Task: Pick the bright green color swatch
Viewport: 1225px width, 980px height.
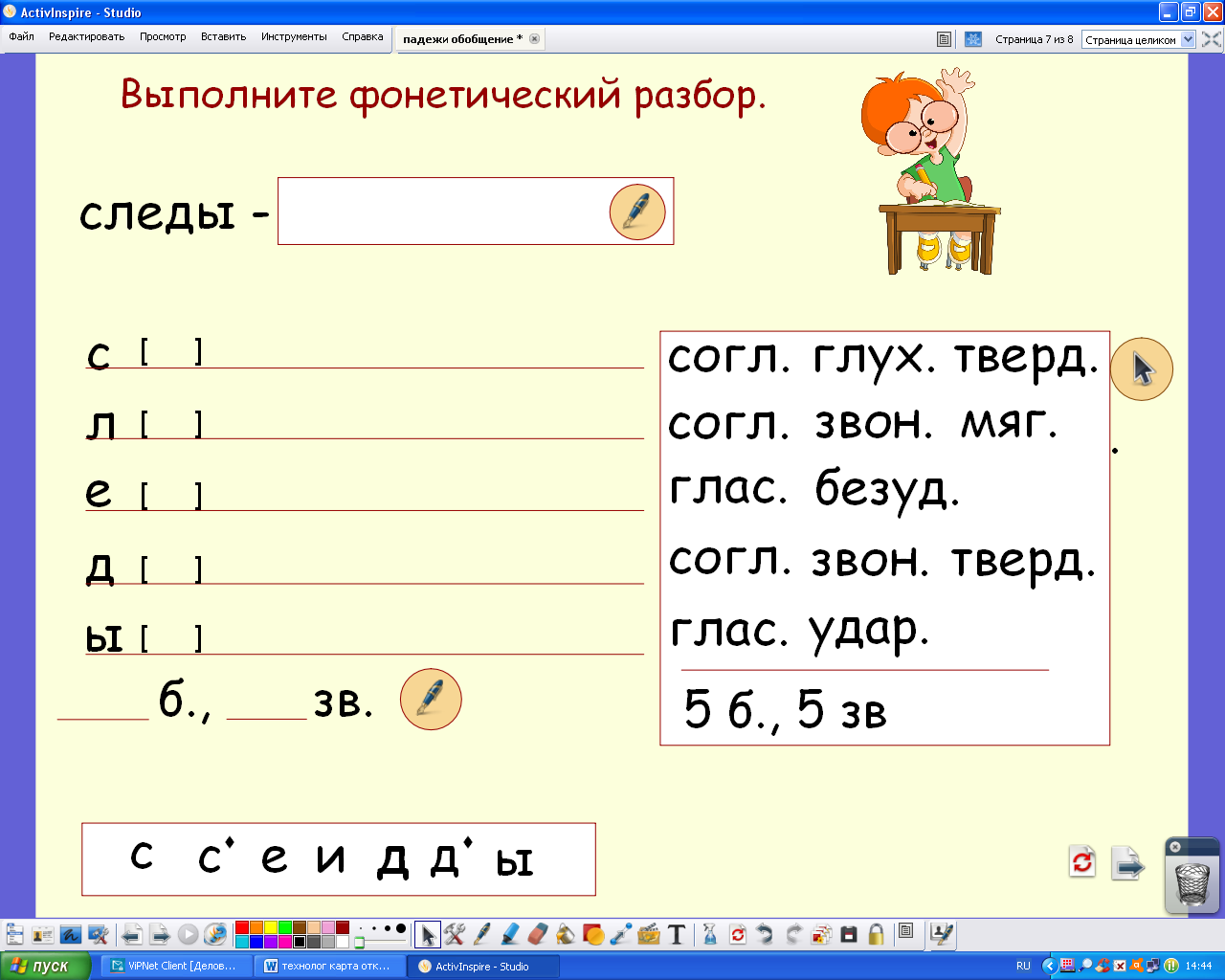Action: point(285,927)
